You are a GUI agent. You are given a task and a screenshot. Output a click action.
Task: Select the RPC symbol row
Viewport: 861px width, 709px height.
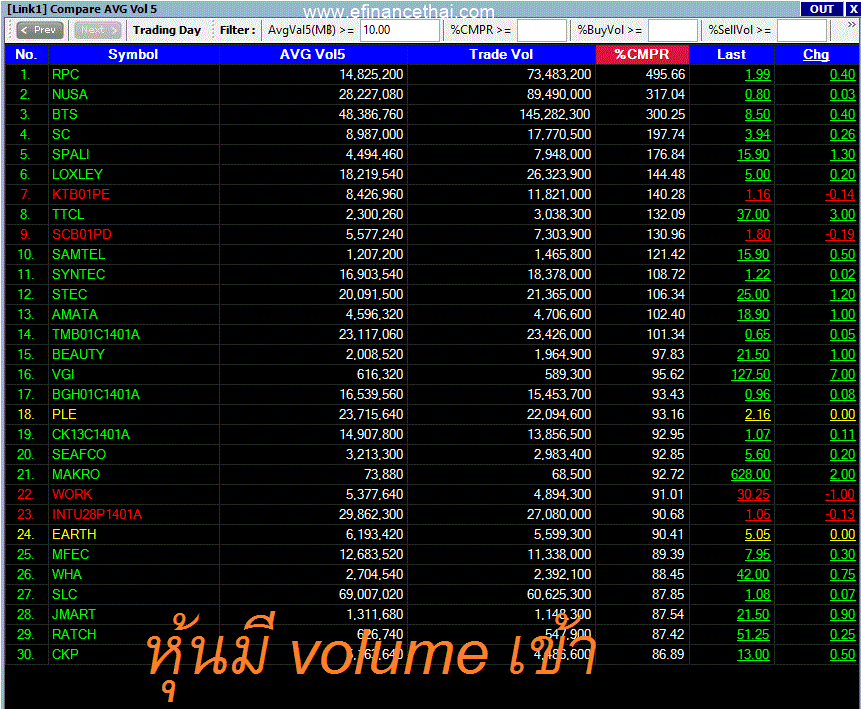[x=432, y=74]
